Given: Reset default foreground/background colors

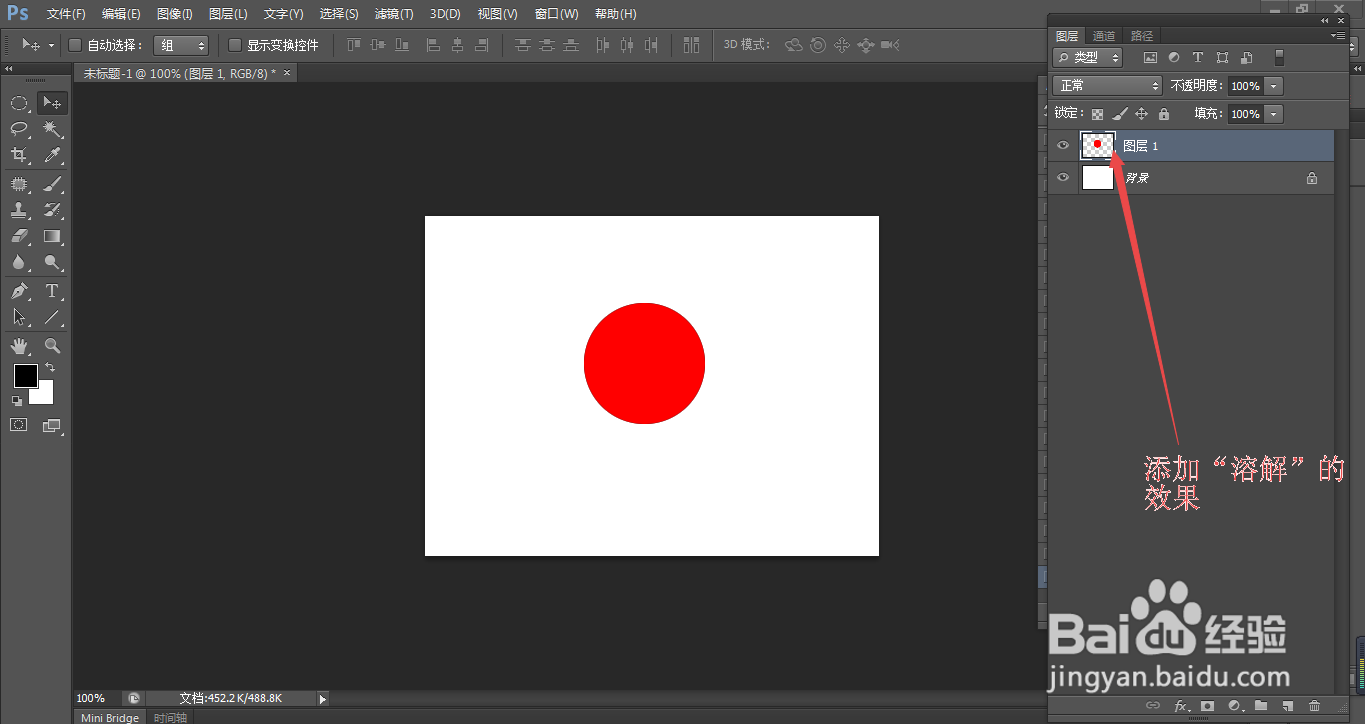Looking at the screenshot, I should tap(17, 401).
